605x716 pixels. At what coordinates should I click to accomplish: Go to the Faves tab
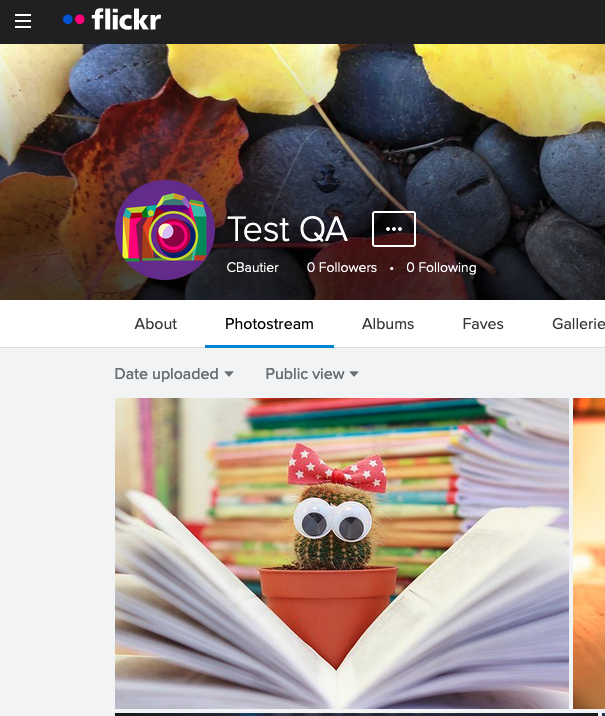click(x=483, y=324)
